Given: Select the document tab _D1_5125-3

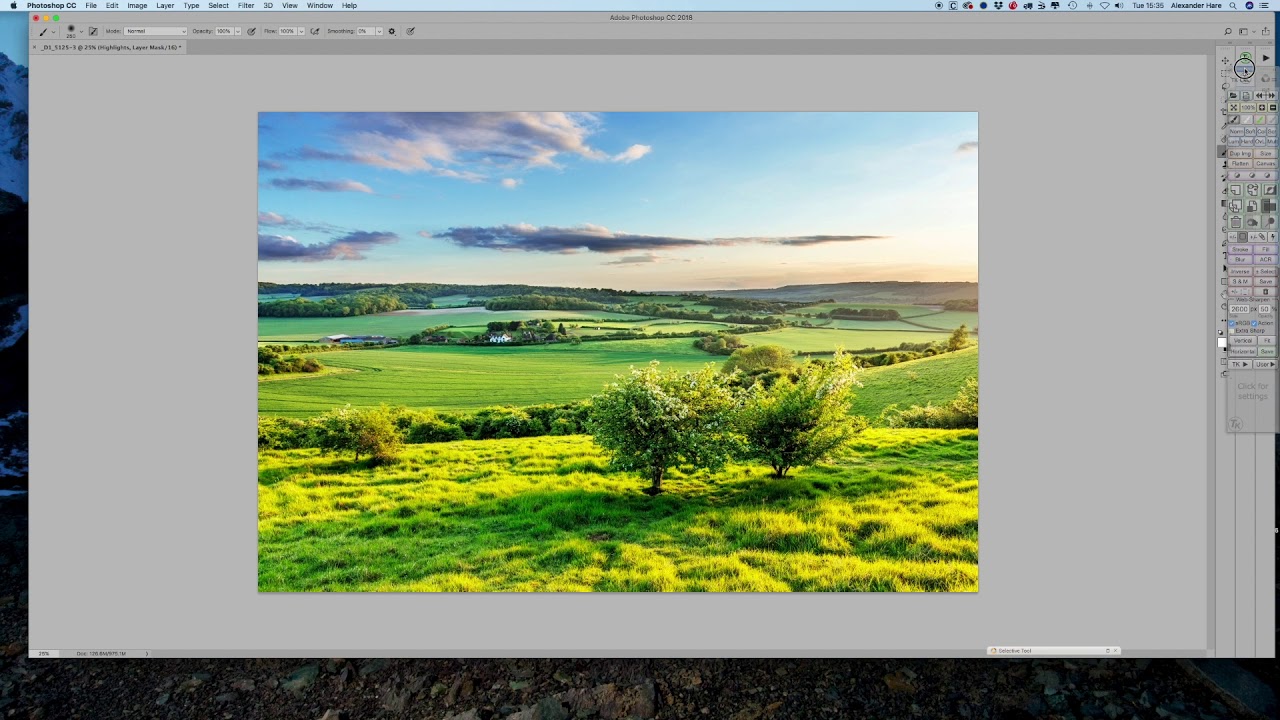Looking at the screenshot, I should click(110, 47).
